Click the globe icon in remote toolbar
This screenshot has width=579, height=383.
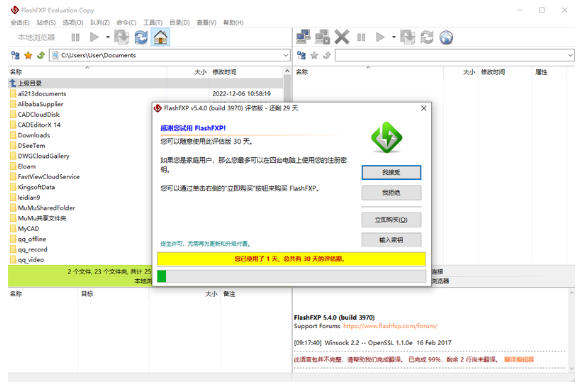446,37
